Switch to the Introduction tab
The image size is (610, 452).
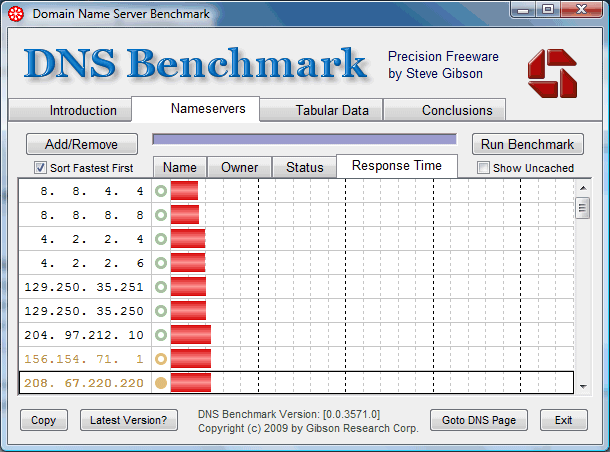(70, 110)
